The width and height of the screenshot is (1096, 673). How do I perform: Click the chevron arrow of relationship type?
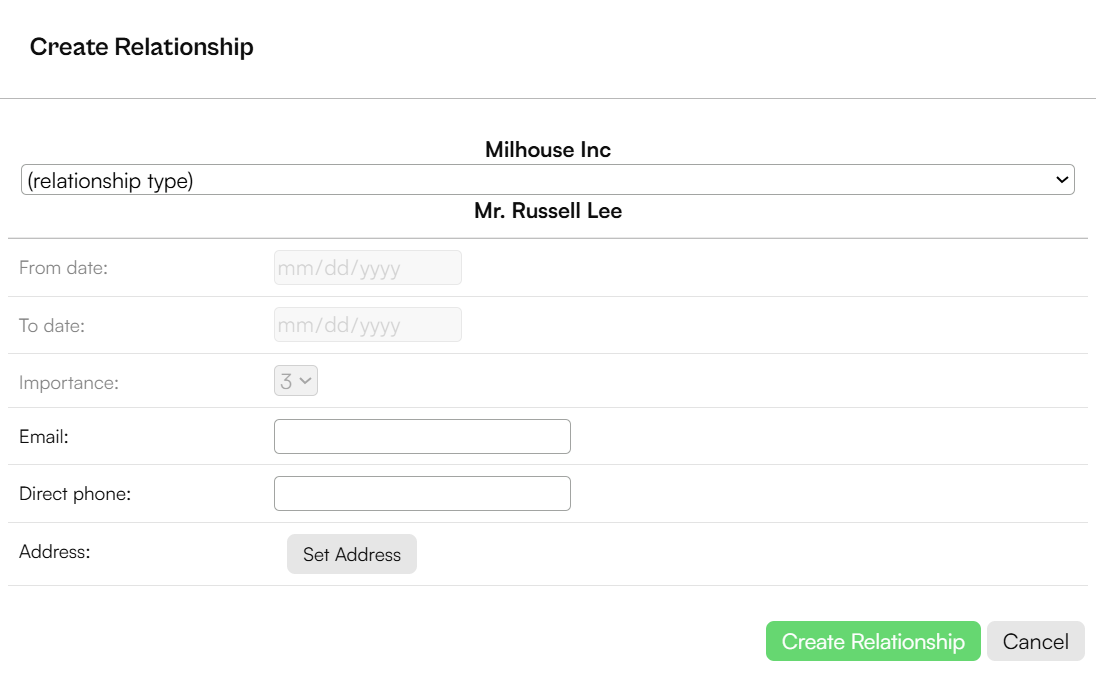tap(1062, 180)
